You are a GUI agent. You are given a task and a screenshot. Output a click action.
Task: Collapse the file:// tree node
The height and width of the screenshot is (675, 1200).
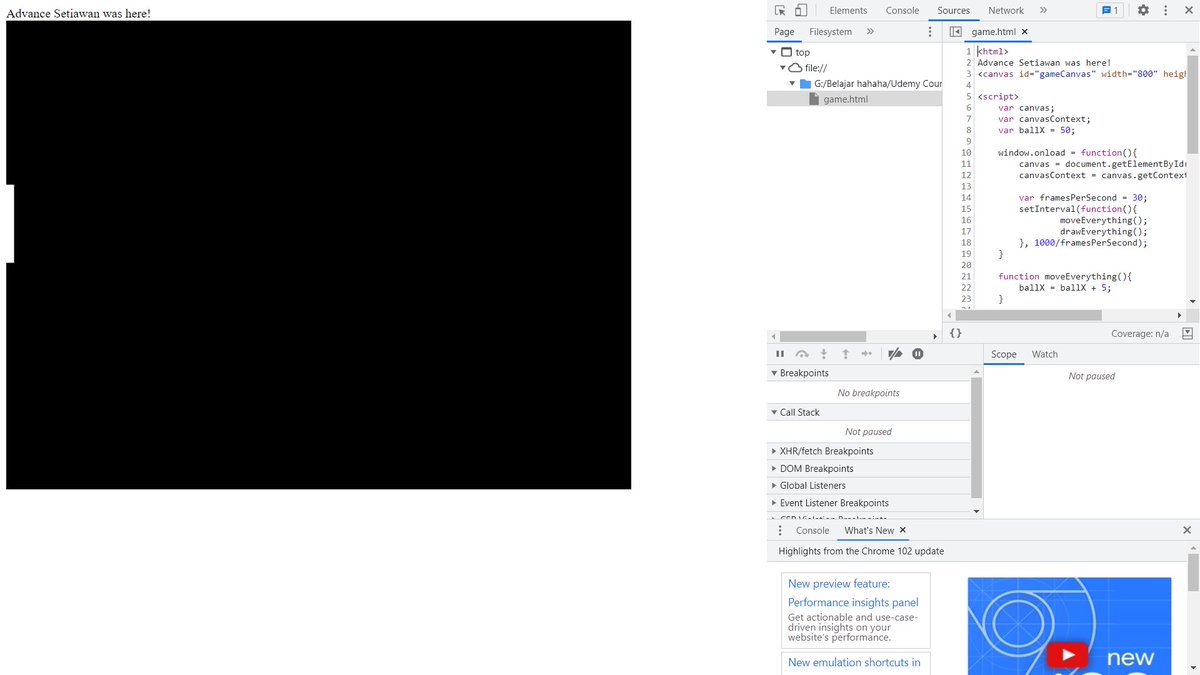pyautogui.click(x=783, y=68)
